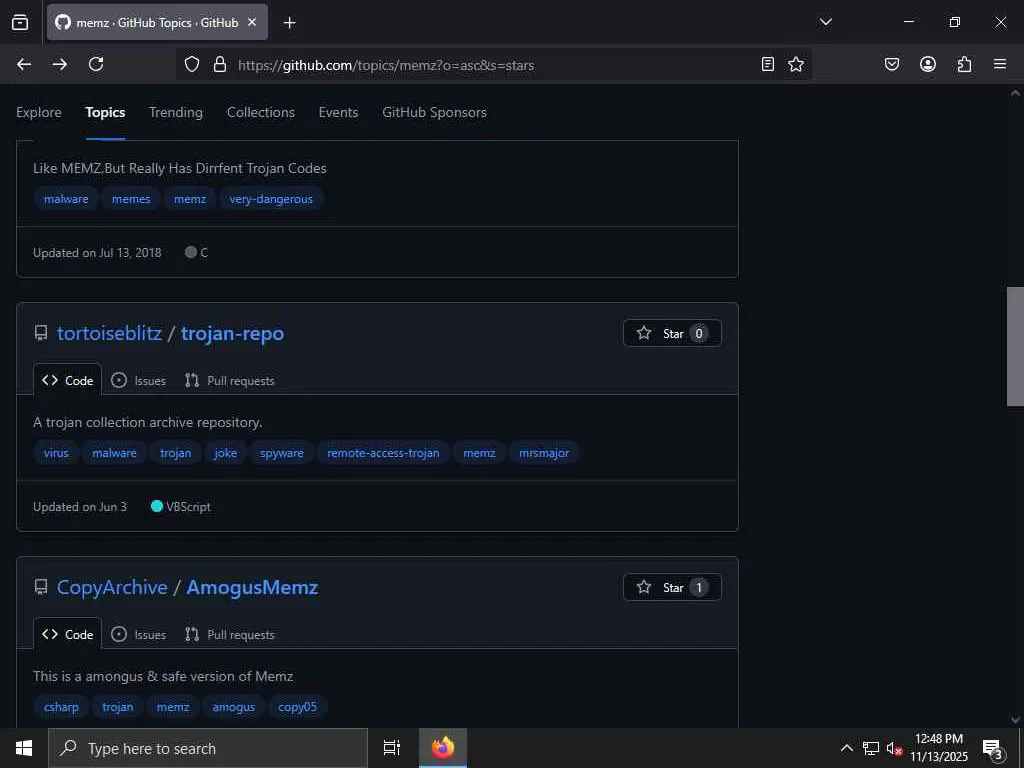Click the page vertical scrollbar thumb

(1015, 346)
